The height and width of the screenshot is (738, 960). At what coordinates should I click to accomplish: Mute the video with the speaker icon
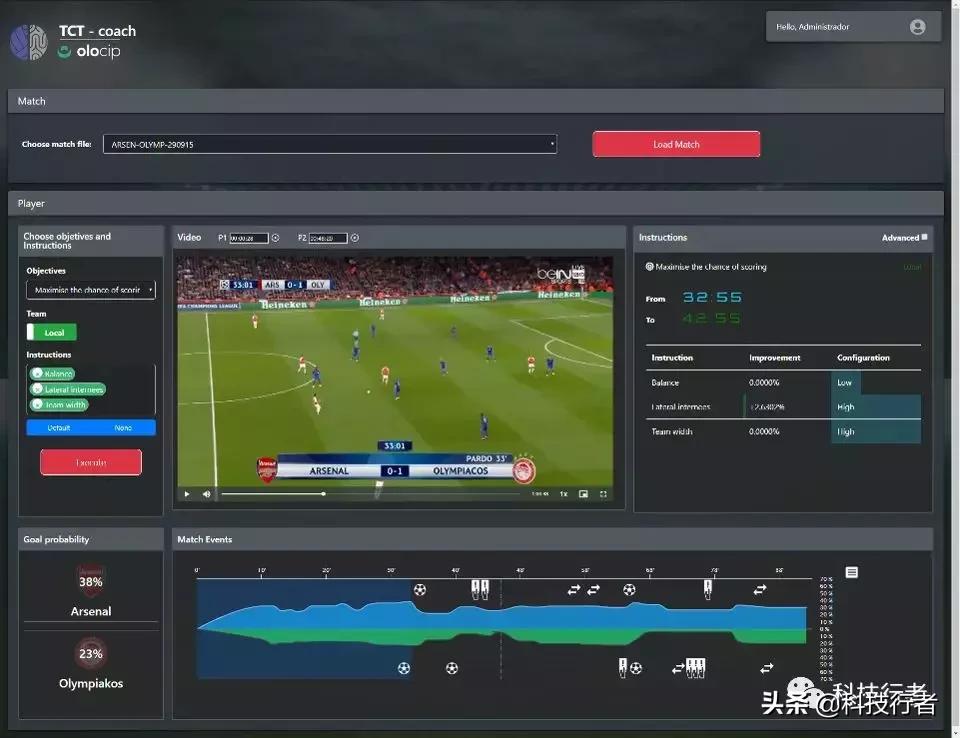pos(206,494)
